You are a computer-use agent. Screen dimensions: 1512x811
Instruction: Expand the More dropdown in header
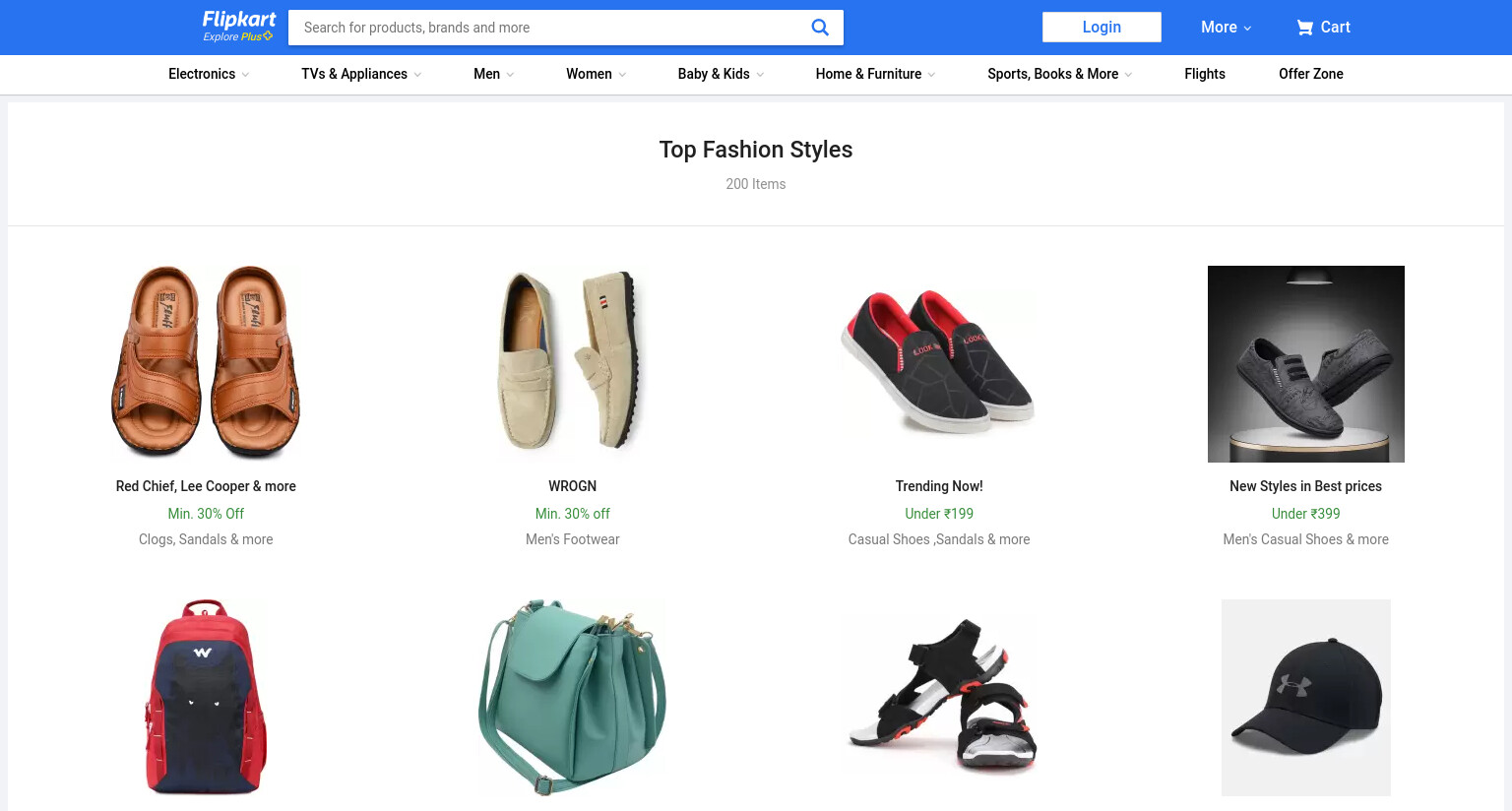(1226, 28)
